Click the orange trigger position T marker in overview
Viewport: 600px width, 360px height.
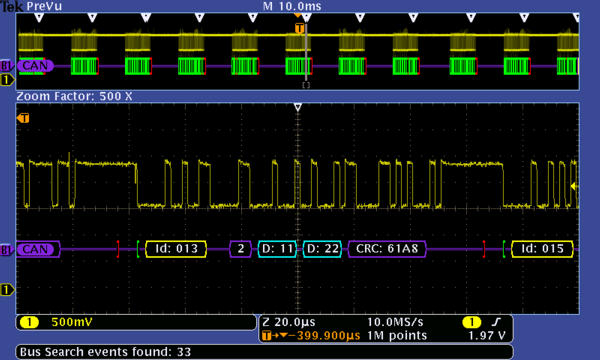[x=299, y=28]
